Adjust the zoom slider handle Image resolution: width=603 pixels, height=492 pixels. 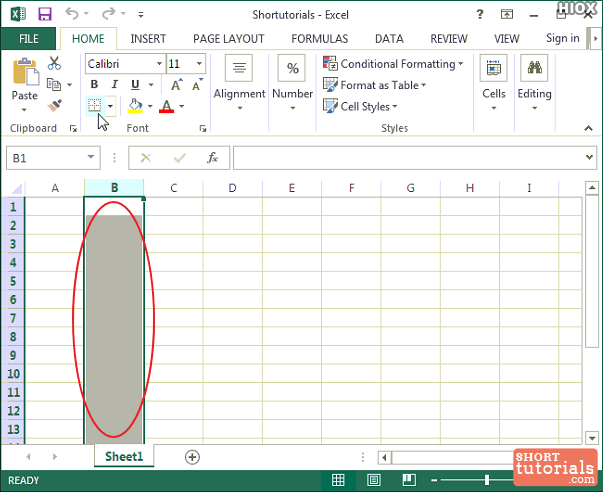tap(487, 480)
